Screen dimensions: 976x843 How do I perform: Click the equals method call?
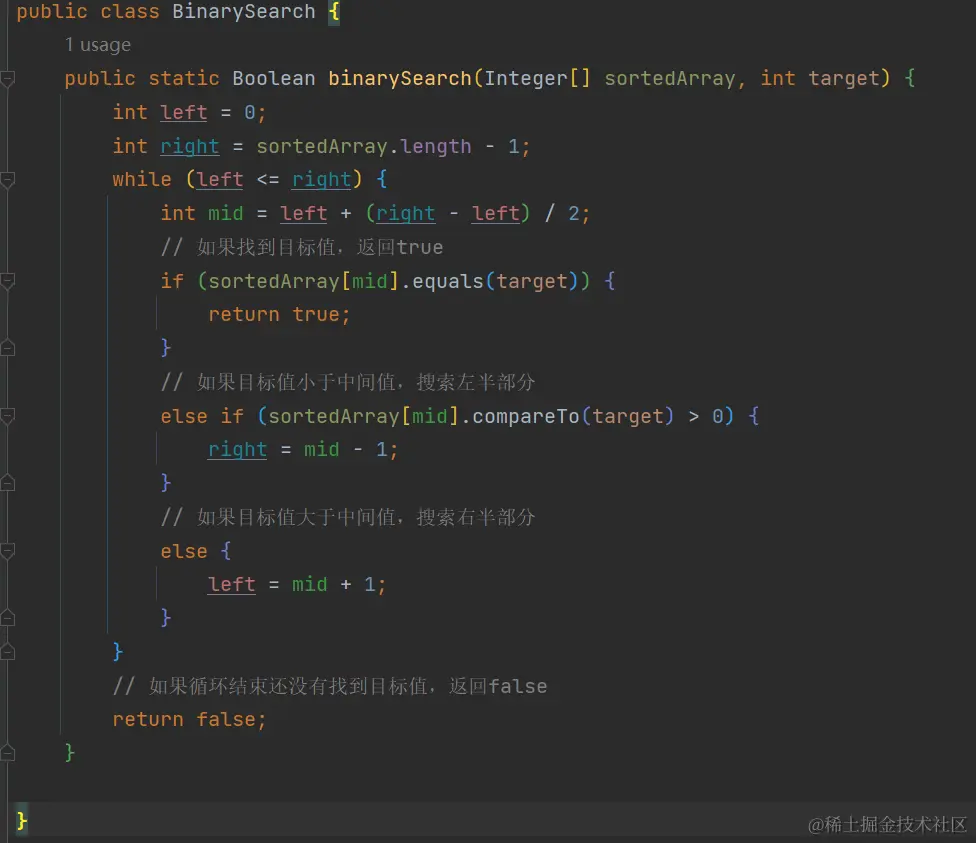(448, 281)
